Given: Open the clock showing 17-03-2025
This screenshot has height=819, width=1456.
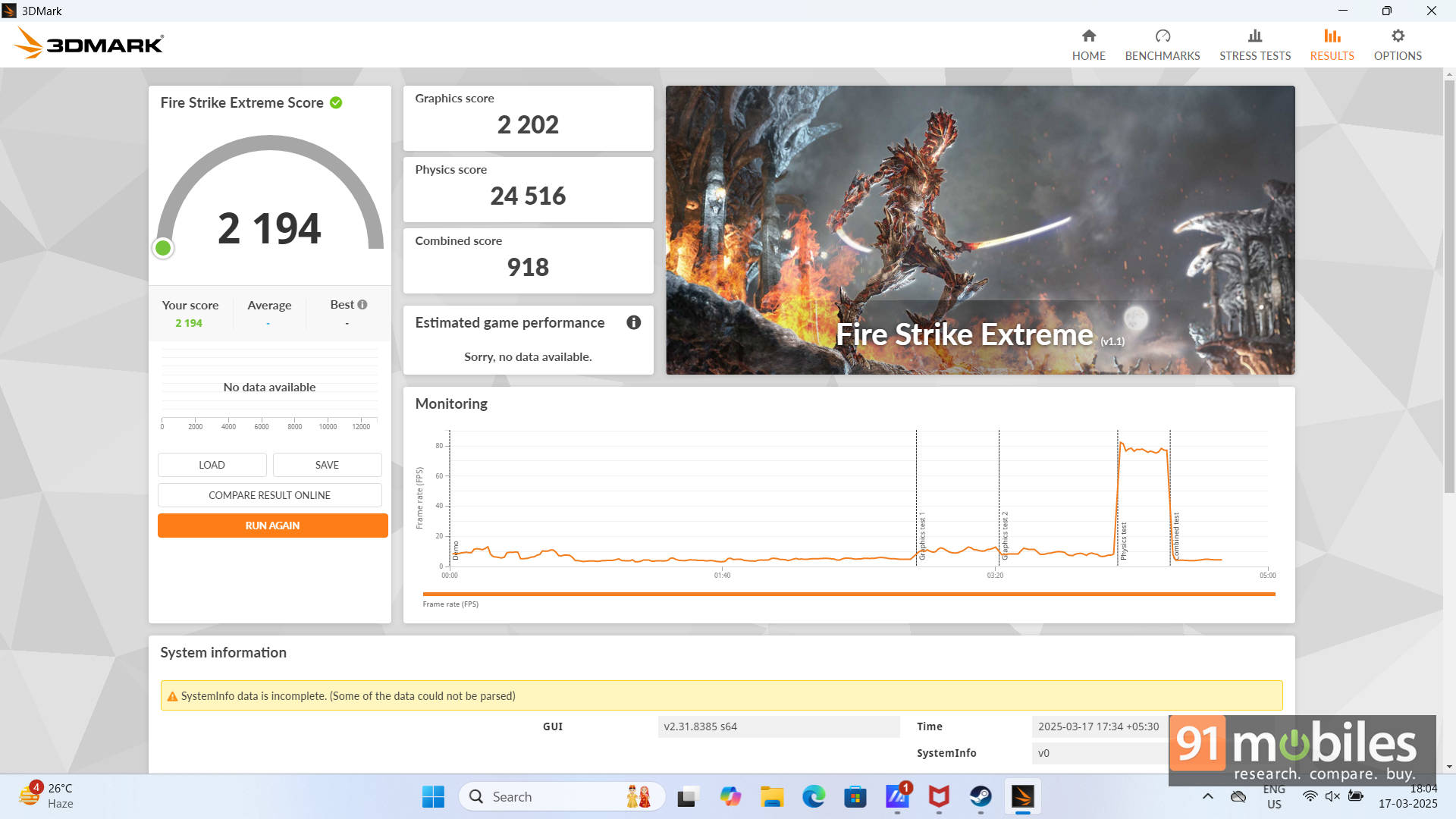Looking at the screenshot, I should 1407,796.
